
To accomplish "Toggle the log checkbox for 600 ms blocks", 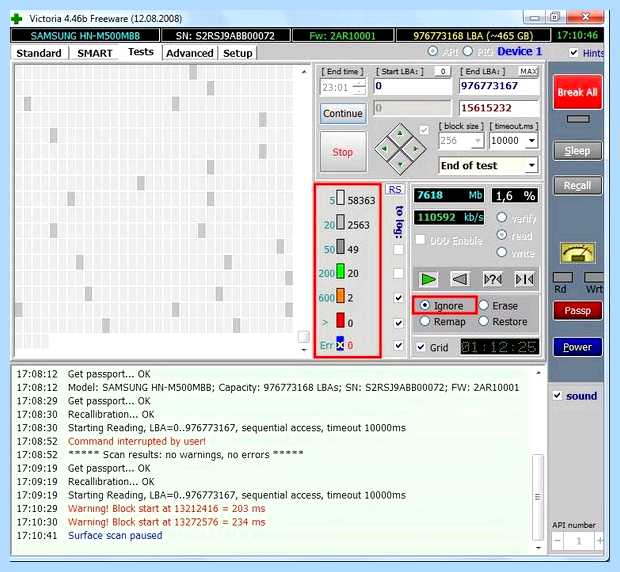I will pyautogui.click(x=399, y=298).
